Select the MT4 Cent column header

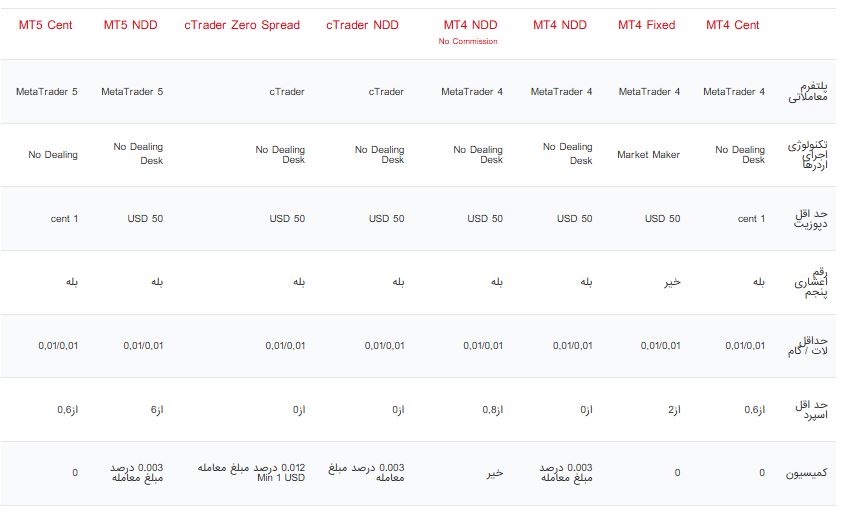click(733, 25)
